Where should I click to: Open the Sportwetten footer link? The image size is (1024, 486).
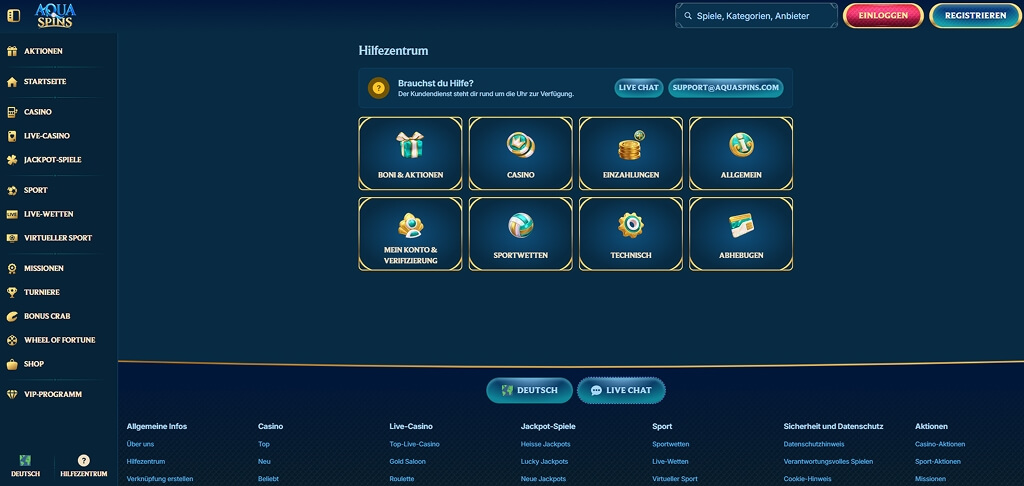[671, 444]
